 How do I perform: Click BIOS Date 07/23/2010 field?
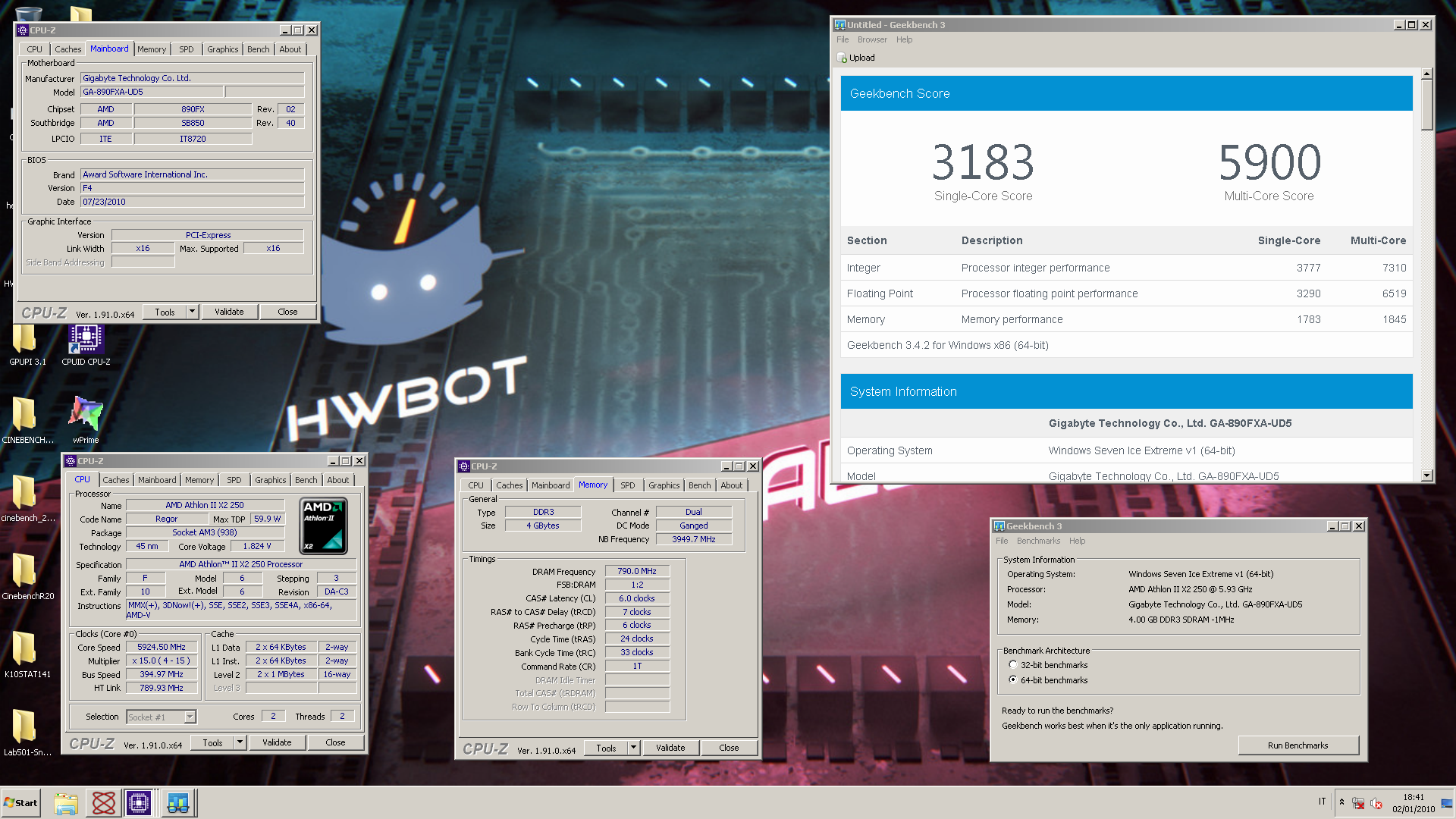click(193, 202)
